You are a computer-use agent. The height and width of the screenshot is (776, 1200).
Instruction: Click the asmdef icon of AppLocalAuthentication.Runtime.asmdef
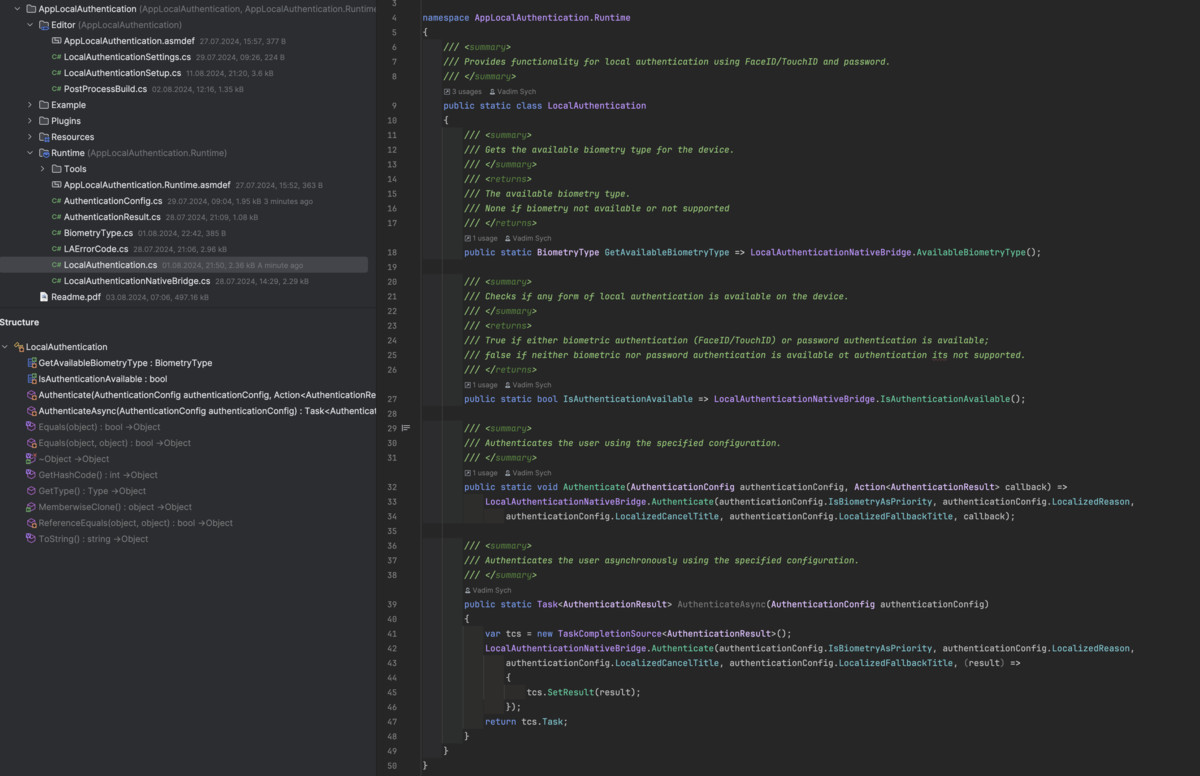click(56, 185)
